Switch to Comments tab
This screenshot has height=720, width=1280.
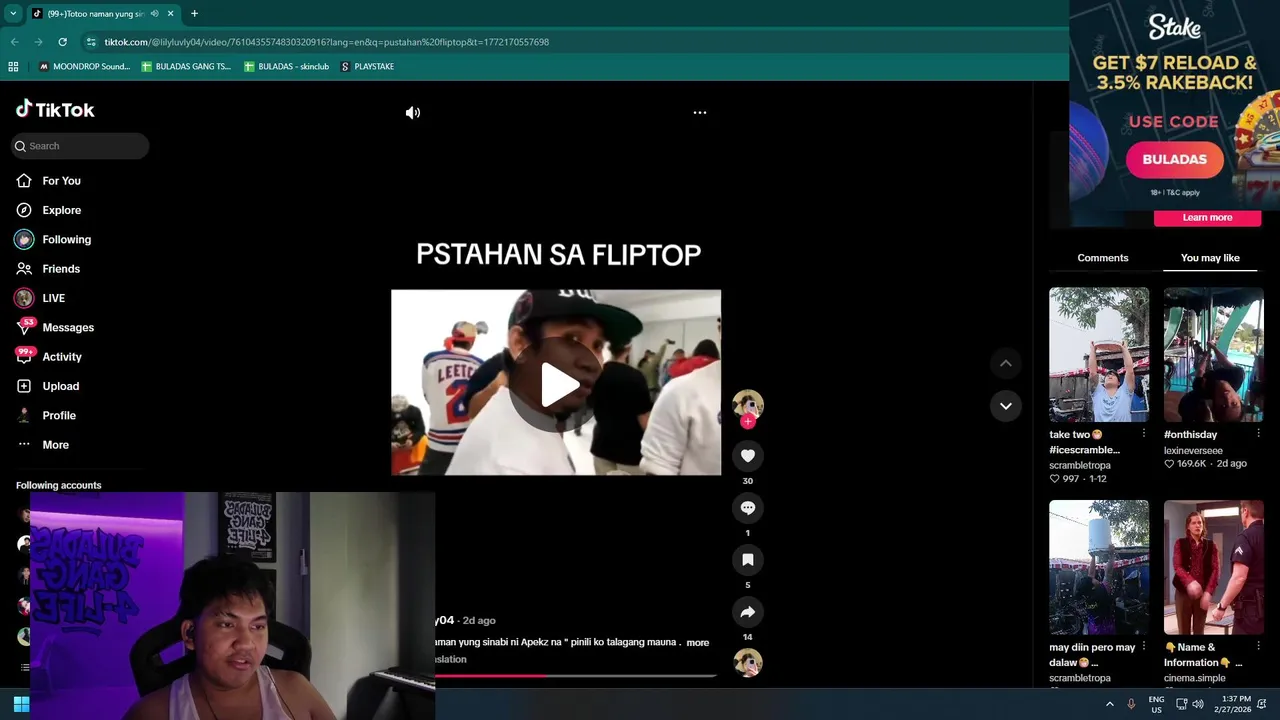click(1102, 258)
